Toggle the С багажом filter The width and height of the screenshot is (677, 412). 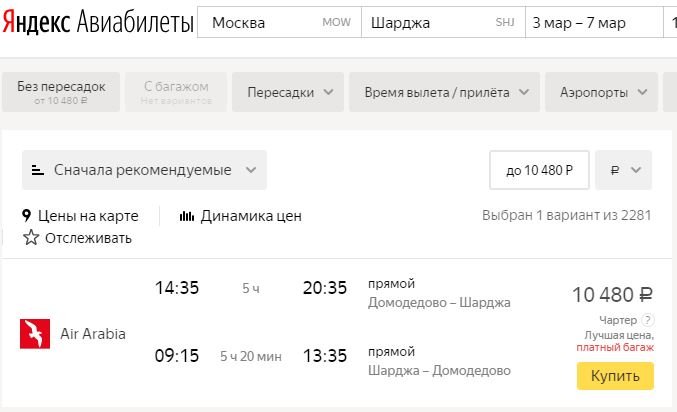pyautogui.click(x=176, y=92)
